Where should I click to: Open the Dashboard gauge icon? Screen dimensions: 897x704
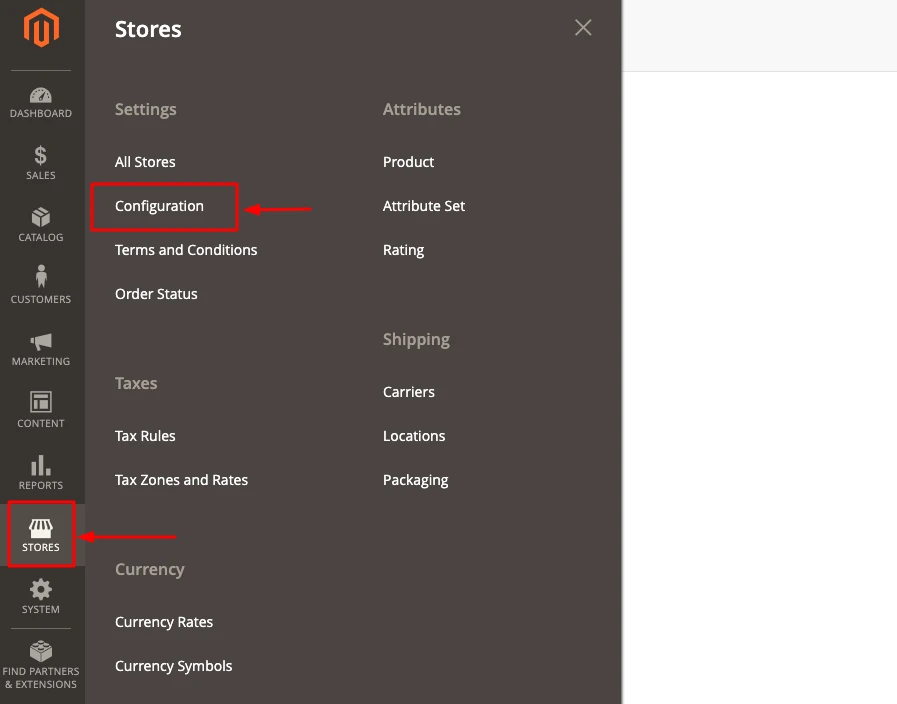pos(41,95)
